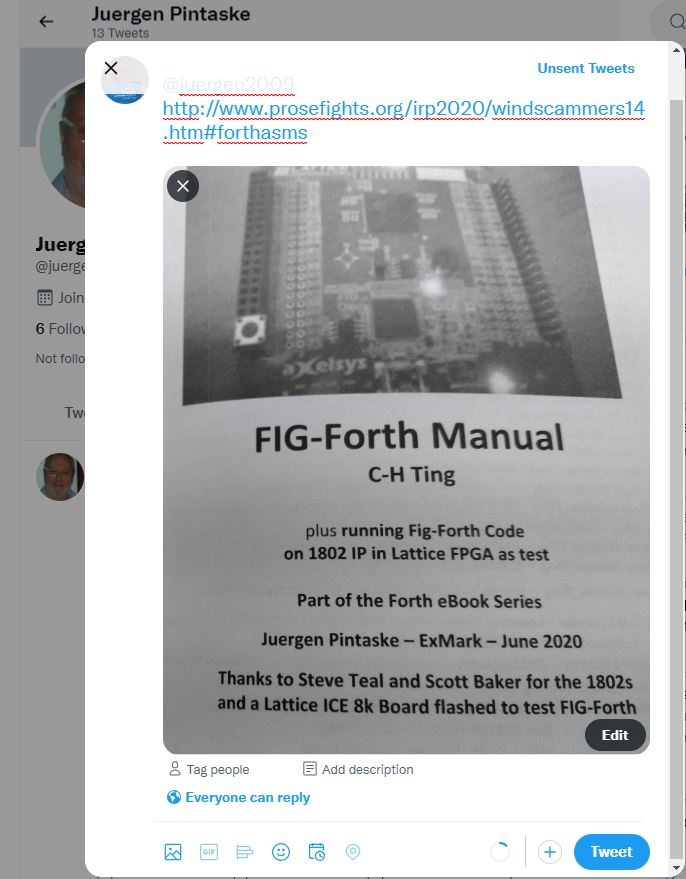This screenshot has height=879, width=686.
Task: Add description to the image
Action: click(358, 769)
